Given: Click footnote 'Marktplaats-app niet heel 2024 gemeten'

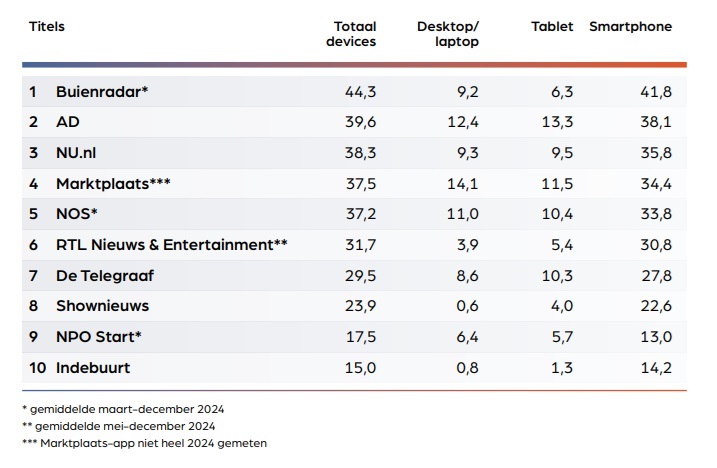Looking at the screenshot, I should pyautogui.click(x=153, y=443).
